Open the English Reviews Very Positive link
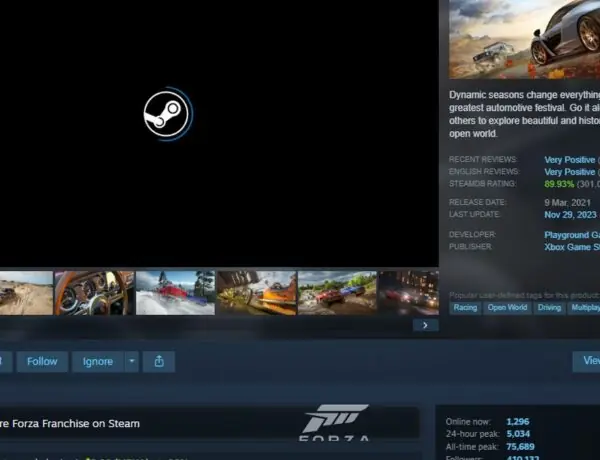600x460 pixels. point(569,172)
